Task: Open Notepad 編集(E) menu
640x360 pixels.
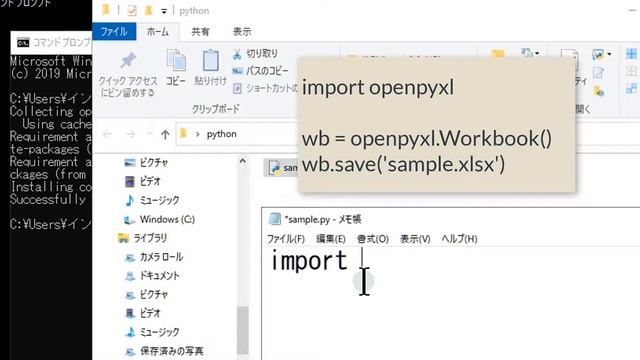Action: point(331,239)
